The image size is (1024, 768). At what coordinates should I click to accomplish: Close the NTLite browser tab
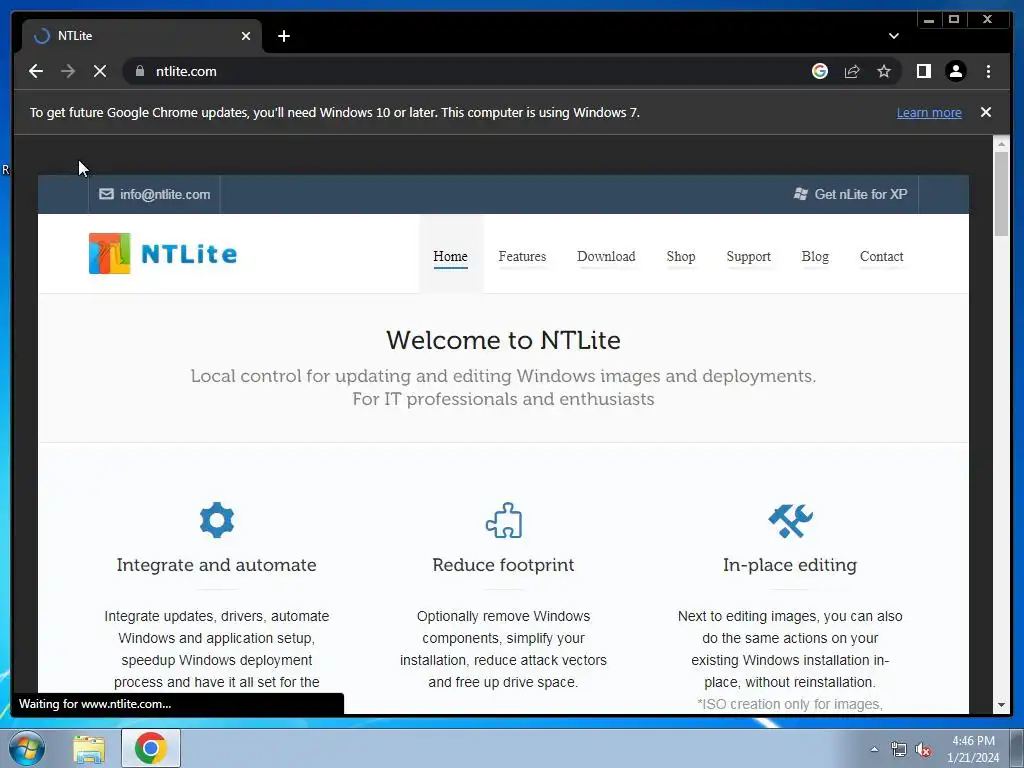(246, 36)
